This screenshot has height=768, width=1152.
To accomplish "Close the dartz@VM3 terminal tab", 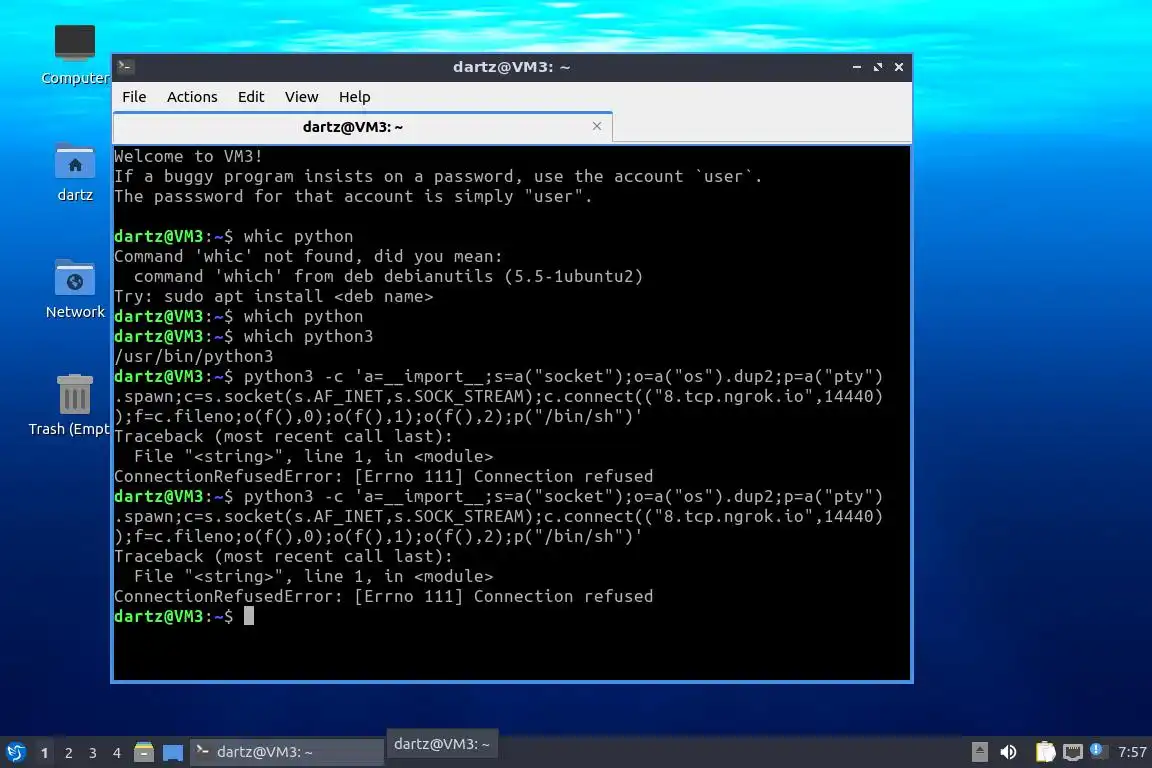I will coord(597,126).
